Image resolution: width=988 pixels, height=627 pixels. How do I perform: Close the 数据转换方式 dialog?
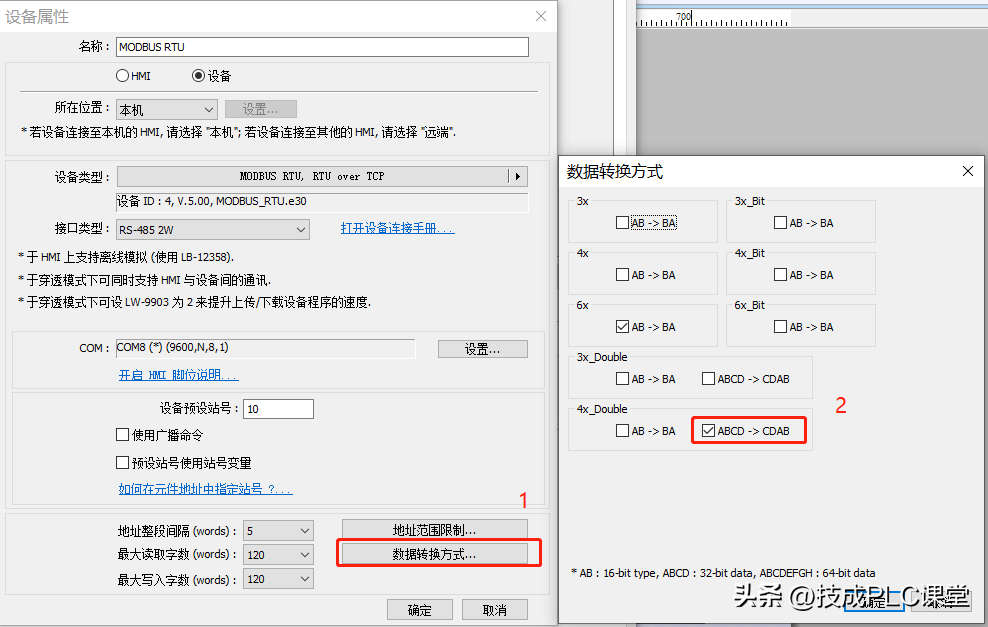point(967,171)
